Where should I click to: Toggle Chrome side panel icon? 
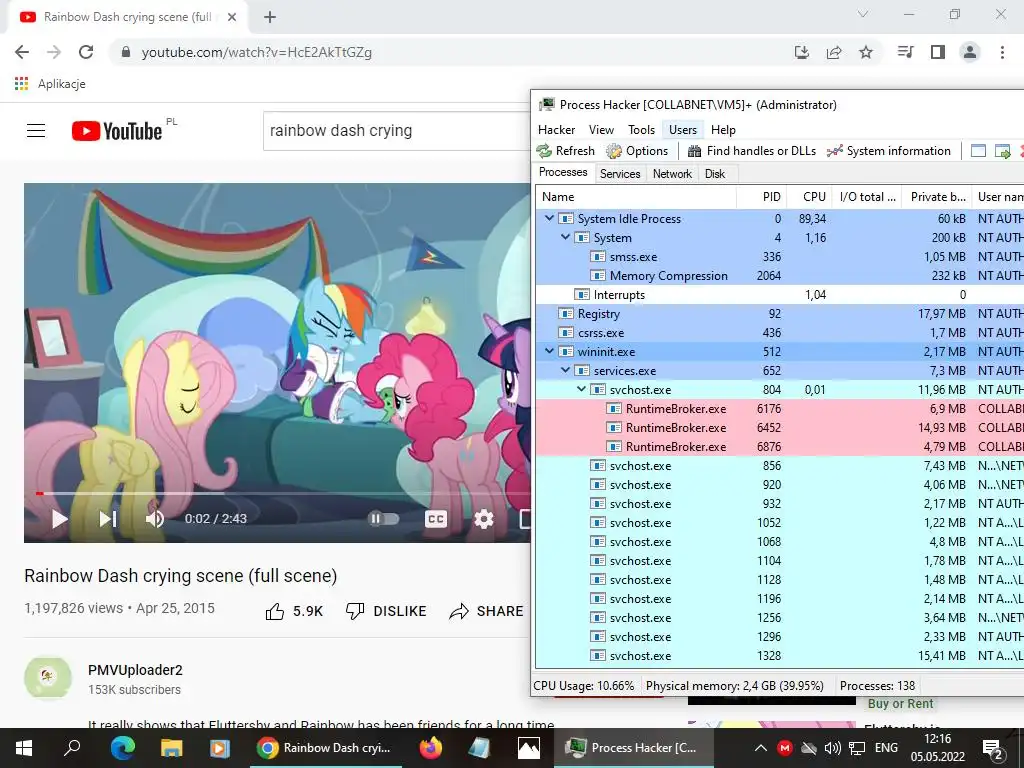(938, 52)
